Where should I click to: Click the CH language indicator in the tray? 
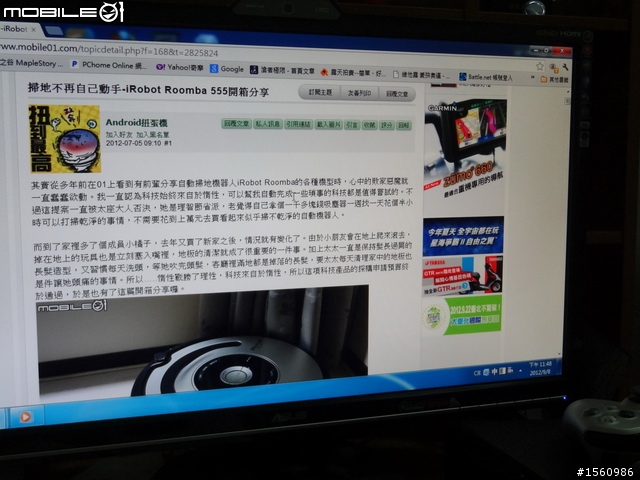pyautogui.click(x=477, y=373)
